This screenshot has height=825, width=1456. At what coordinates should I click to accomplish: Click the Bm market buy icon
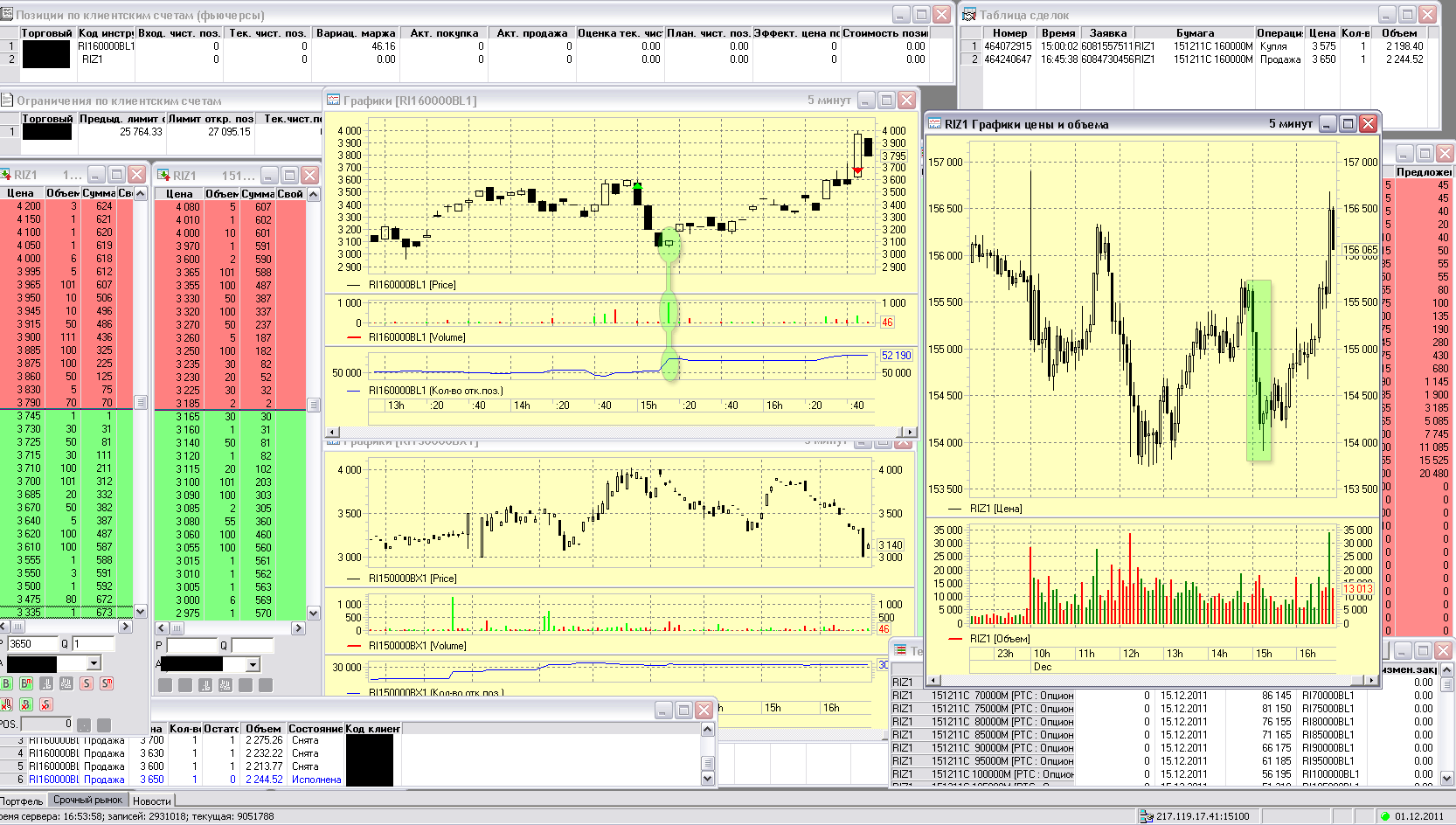26,683
